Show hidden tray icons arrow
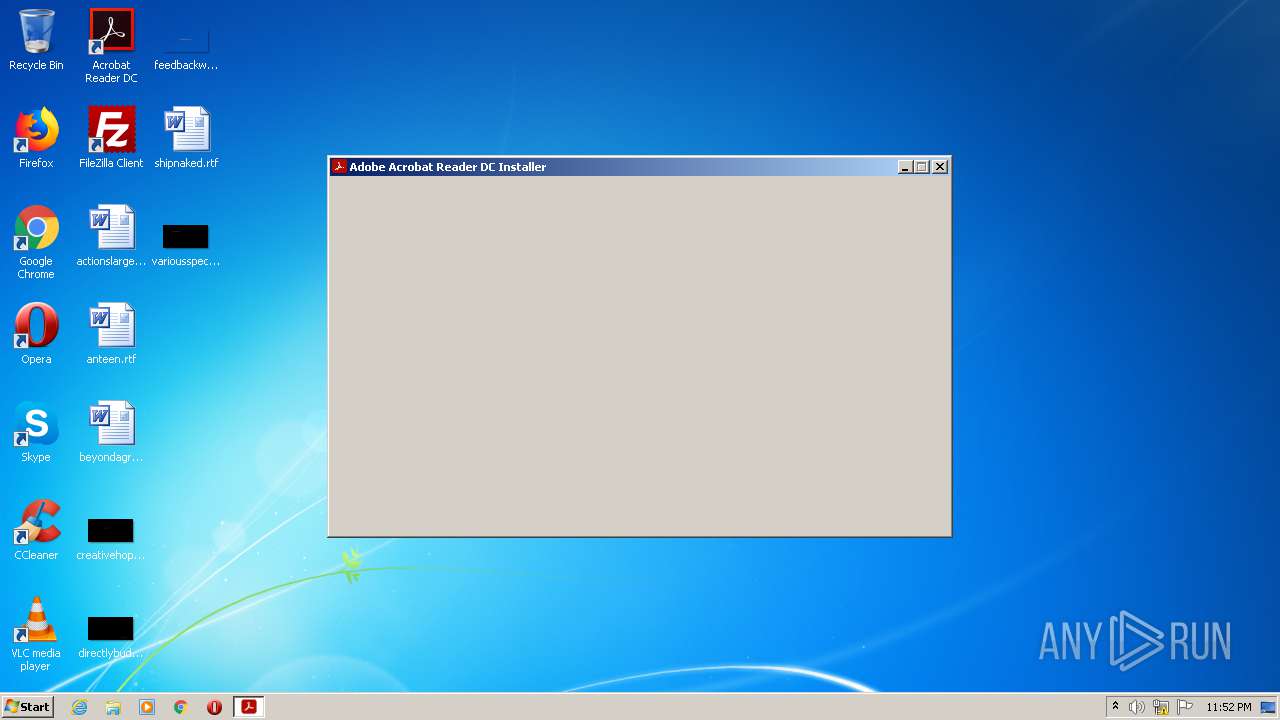Viewport: 1280px width, 720px height. point(1115,707)
